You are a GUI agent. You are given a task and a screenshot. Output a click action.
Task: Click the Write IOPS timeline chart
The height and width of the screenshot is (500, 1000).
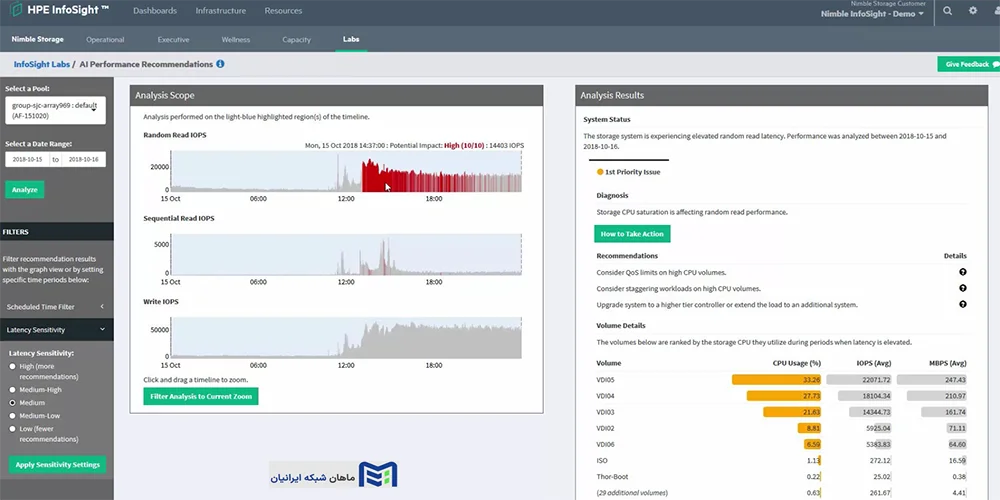[x=346, y=338]
